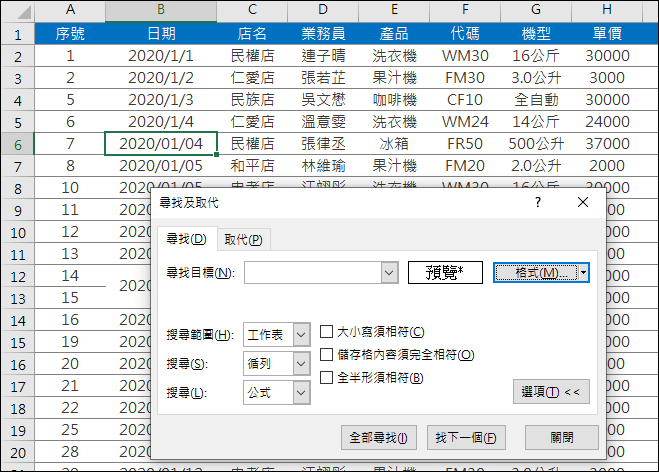Image resolution: width=659 pixels, height=472 pixels.
Task: Open the 搜尋 公式 dropdown
Action: coord(301,393)
